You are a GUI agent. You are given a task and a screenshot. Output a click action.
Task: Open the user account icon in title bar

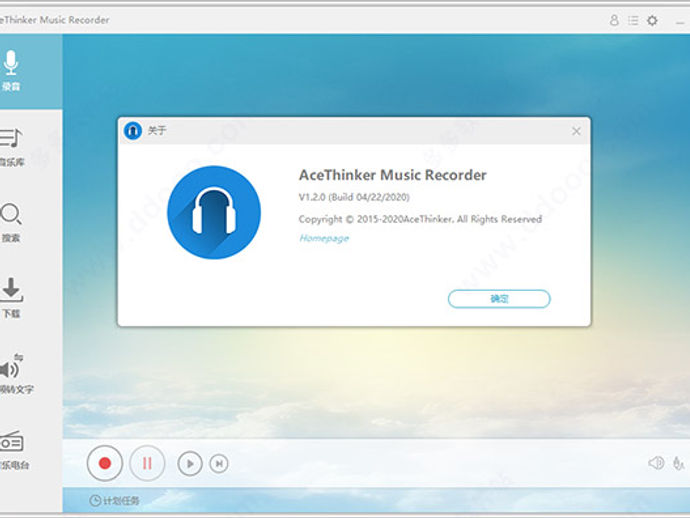(x=614, y=20)
